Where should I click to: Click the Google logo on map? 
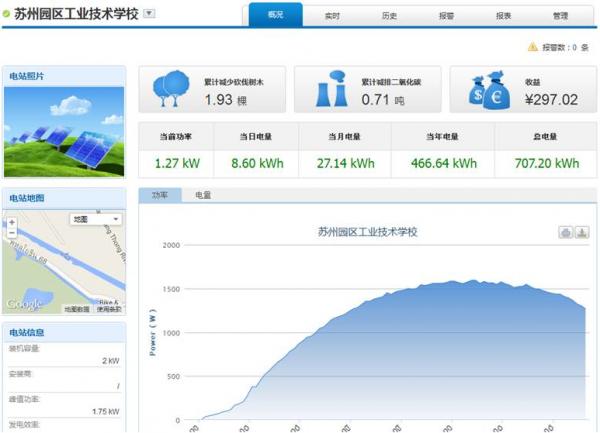[x=23, y=304]
